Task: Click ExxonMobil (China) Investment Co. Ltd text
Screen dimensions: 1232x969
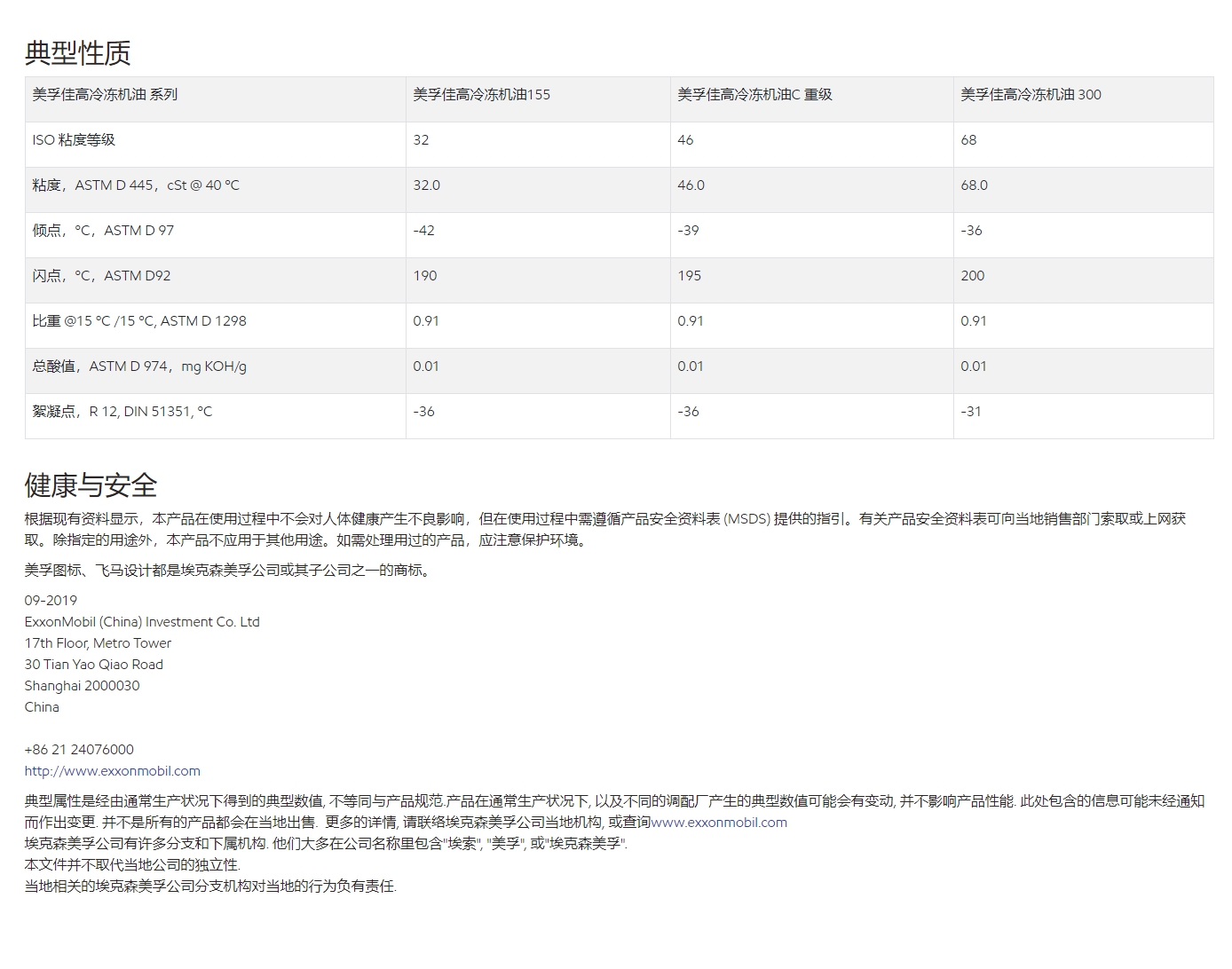Action: click(x=142, y=622)
